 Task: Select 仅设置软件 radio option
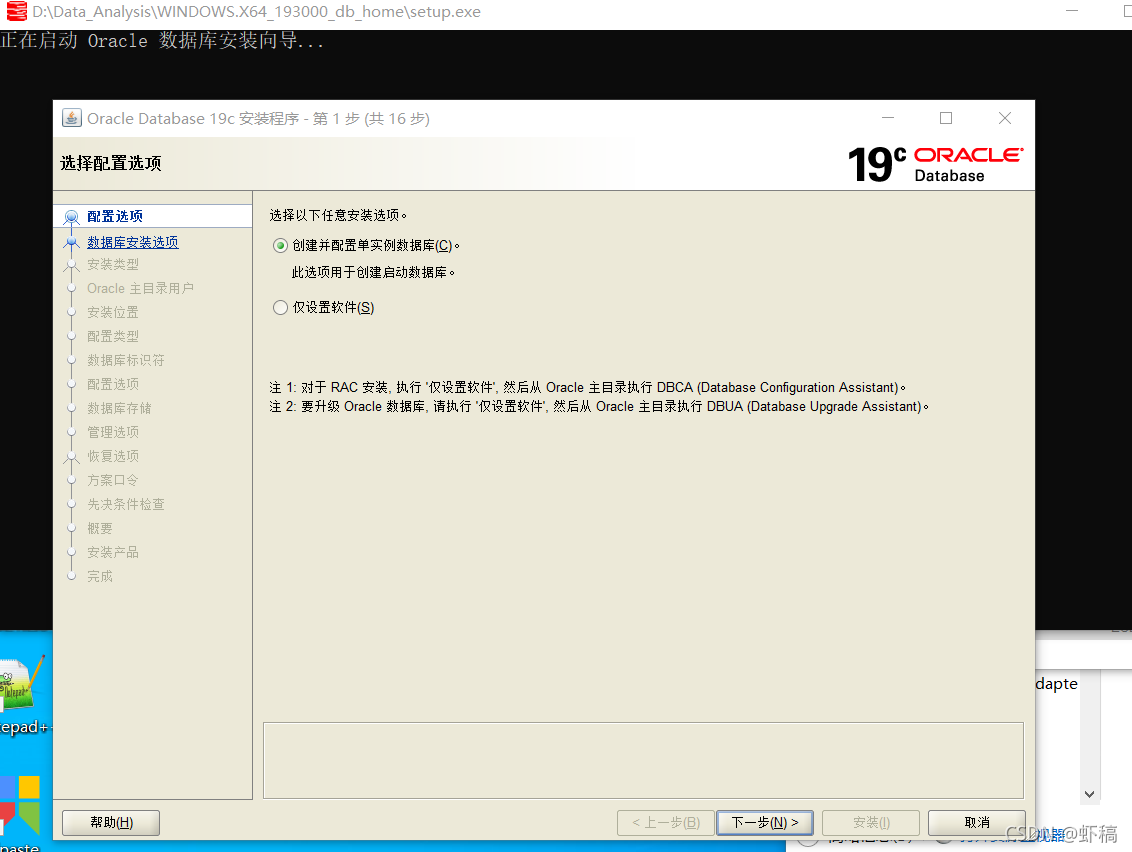pyautogui.click(x=280, y=307)
